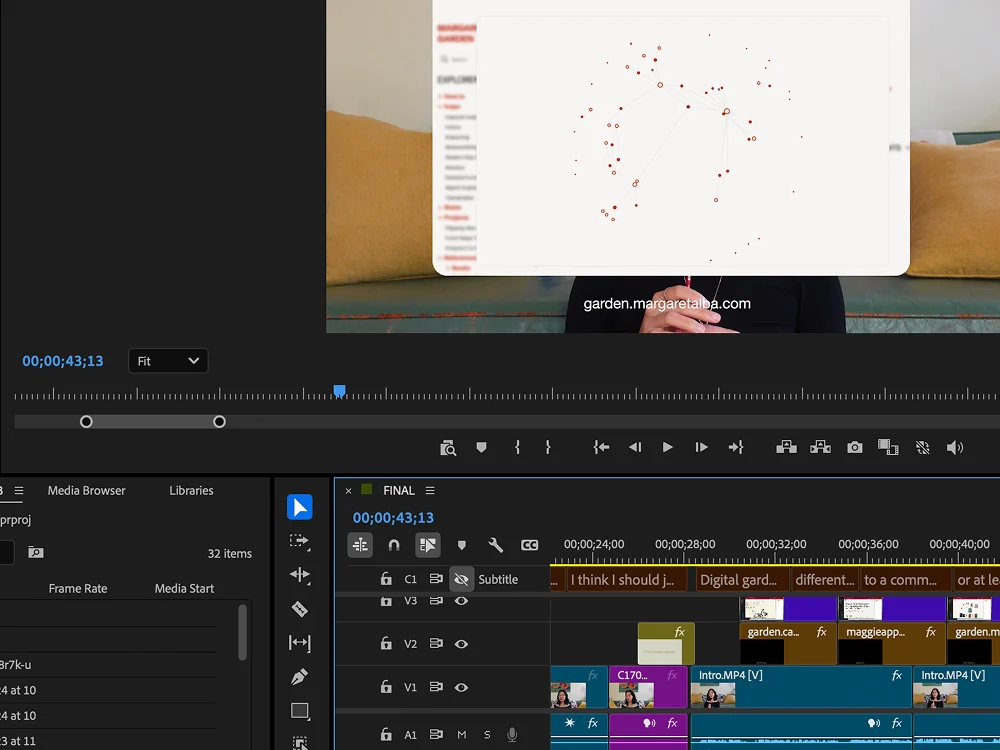Toggle Snap in Timeline magnet
Screen dimensions: 1000x750
pos(394,545)
